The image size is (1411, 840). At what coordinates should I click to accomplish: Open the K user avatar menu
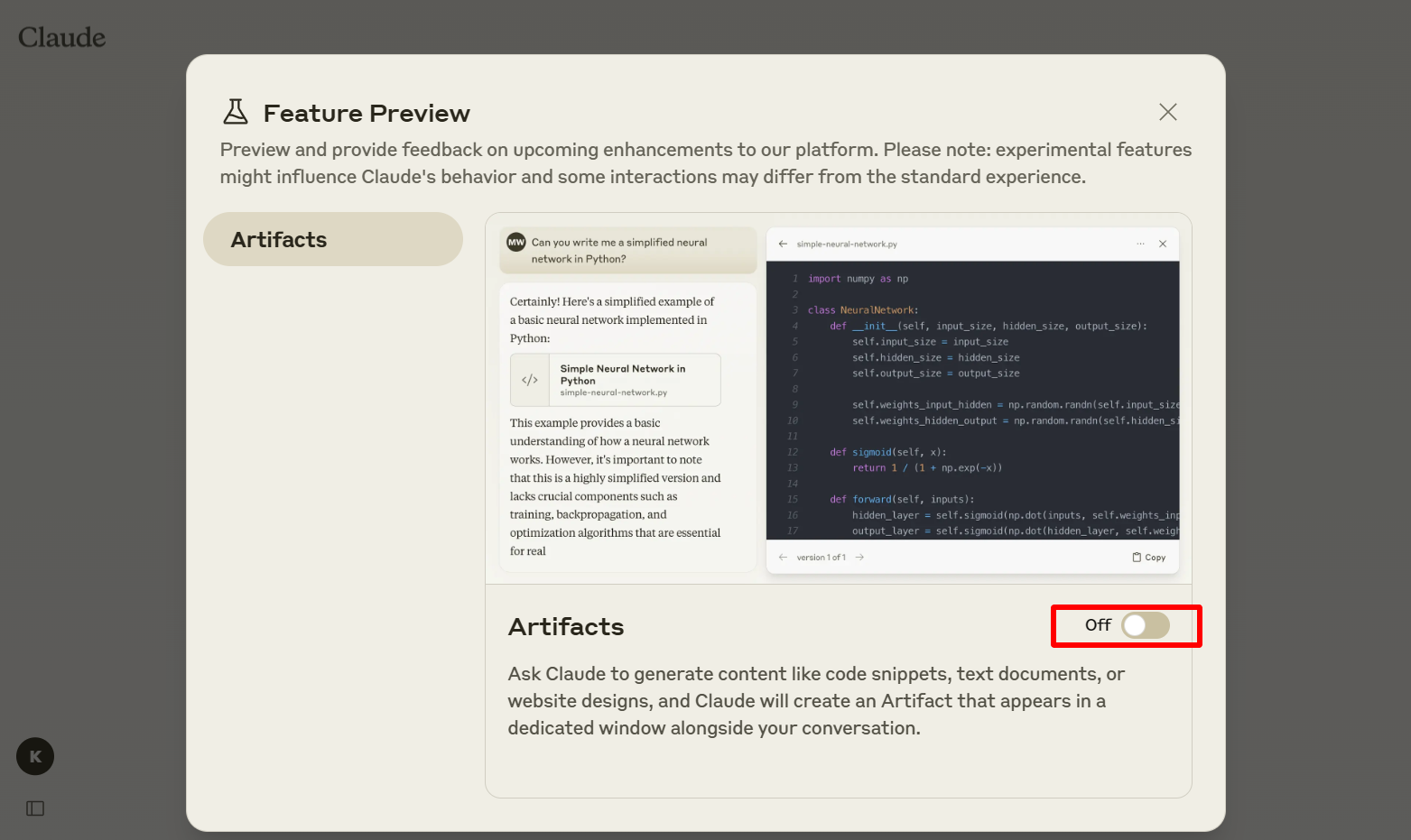point(35,756)
